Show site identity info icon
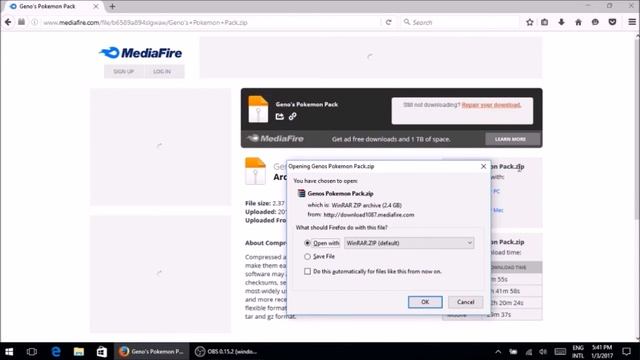640x360 pixels. pyautogui.click(x=35, y=22)
